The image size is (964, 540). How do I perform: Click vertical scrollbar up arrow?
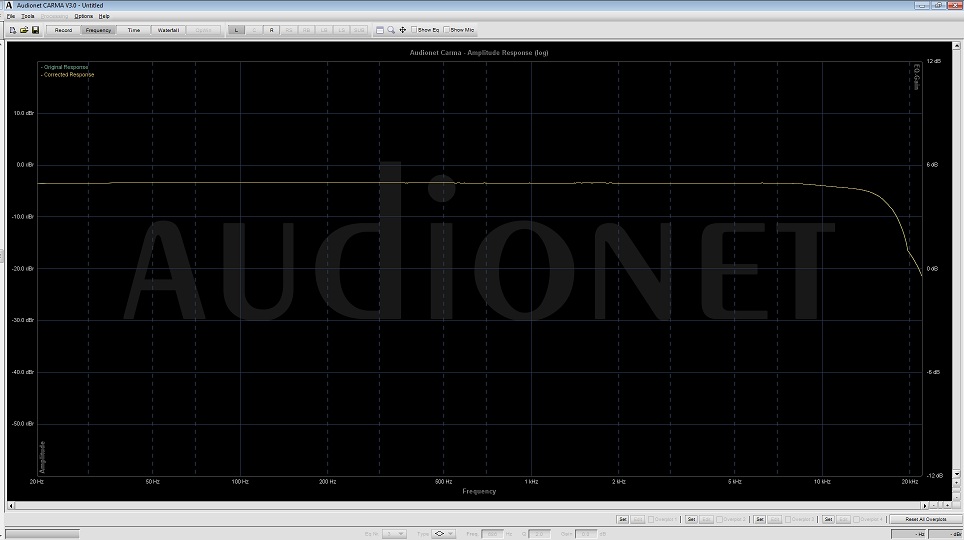coord(956,46)
